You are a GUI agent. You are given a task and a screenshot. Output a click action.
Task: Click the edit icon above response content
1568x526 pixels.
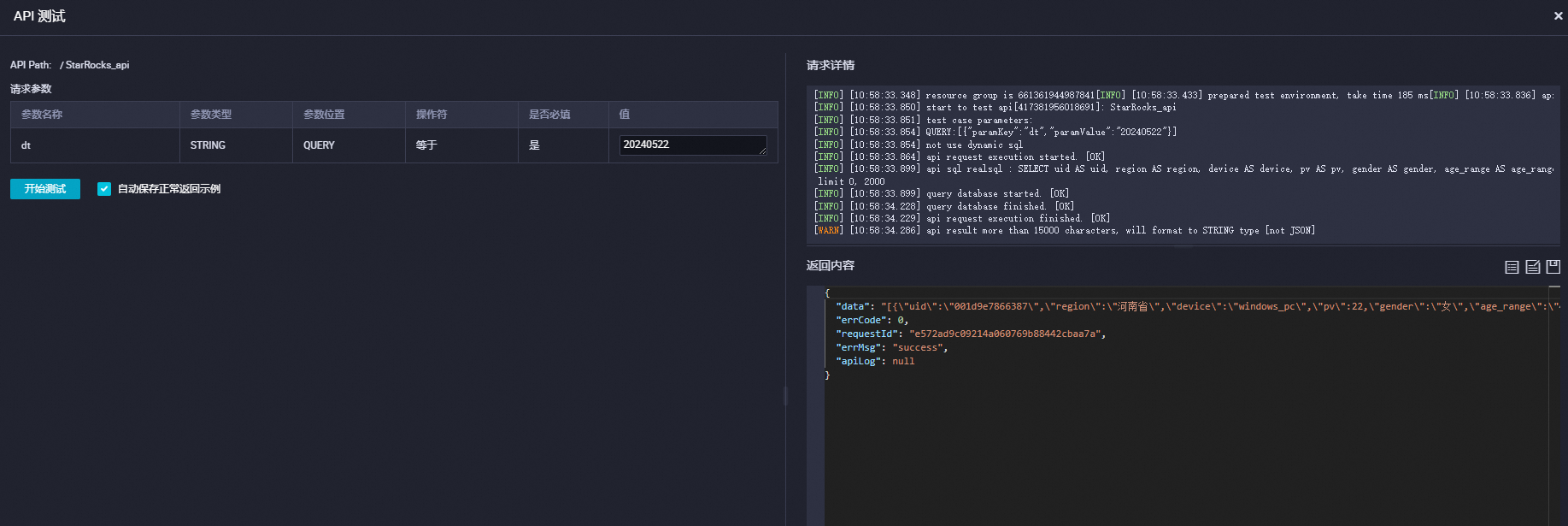coord(1533,267)
